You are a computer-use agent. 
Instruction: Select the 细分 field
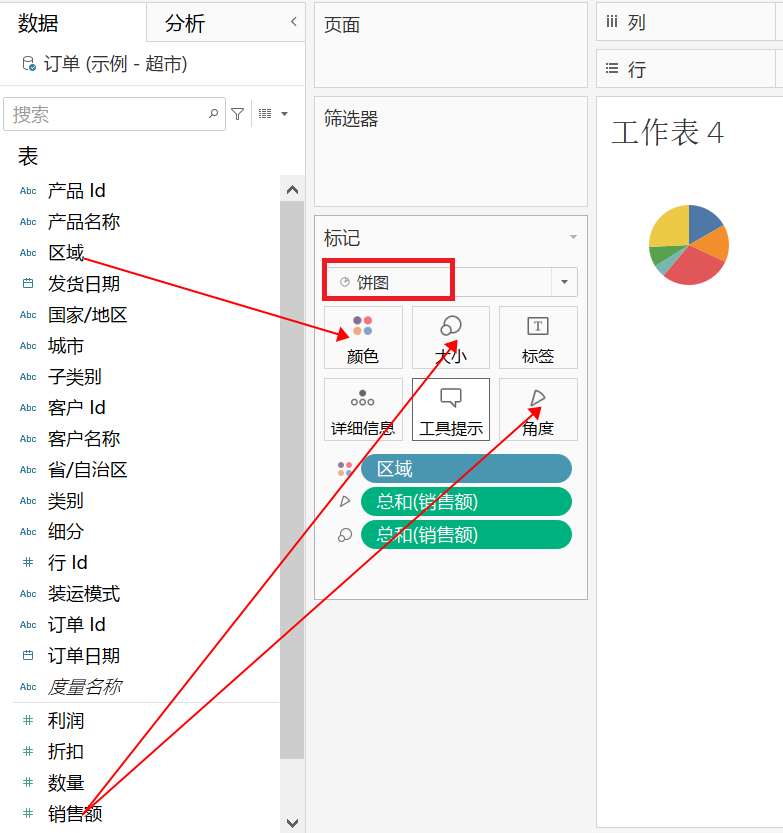66,532
